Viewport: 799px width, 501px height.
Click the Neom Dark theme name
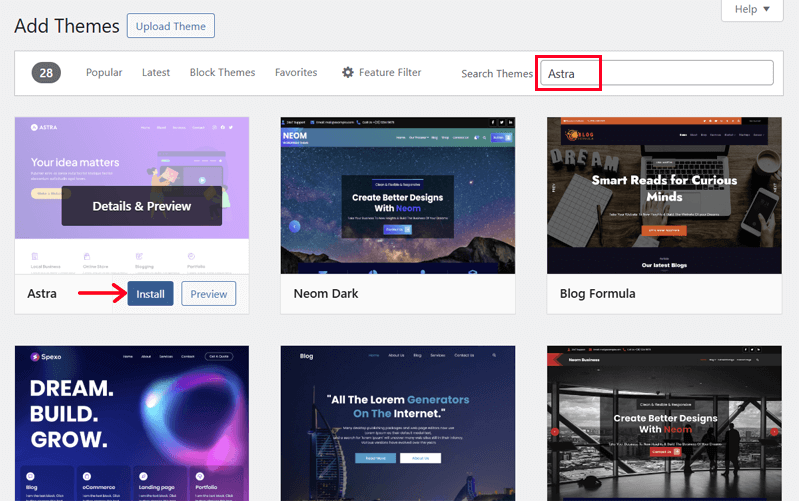pyautogui.click(x=326, y=294)
